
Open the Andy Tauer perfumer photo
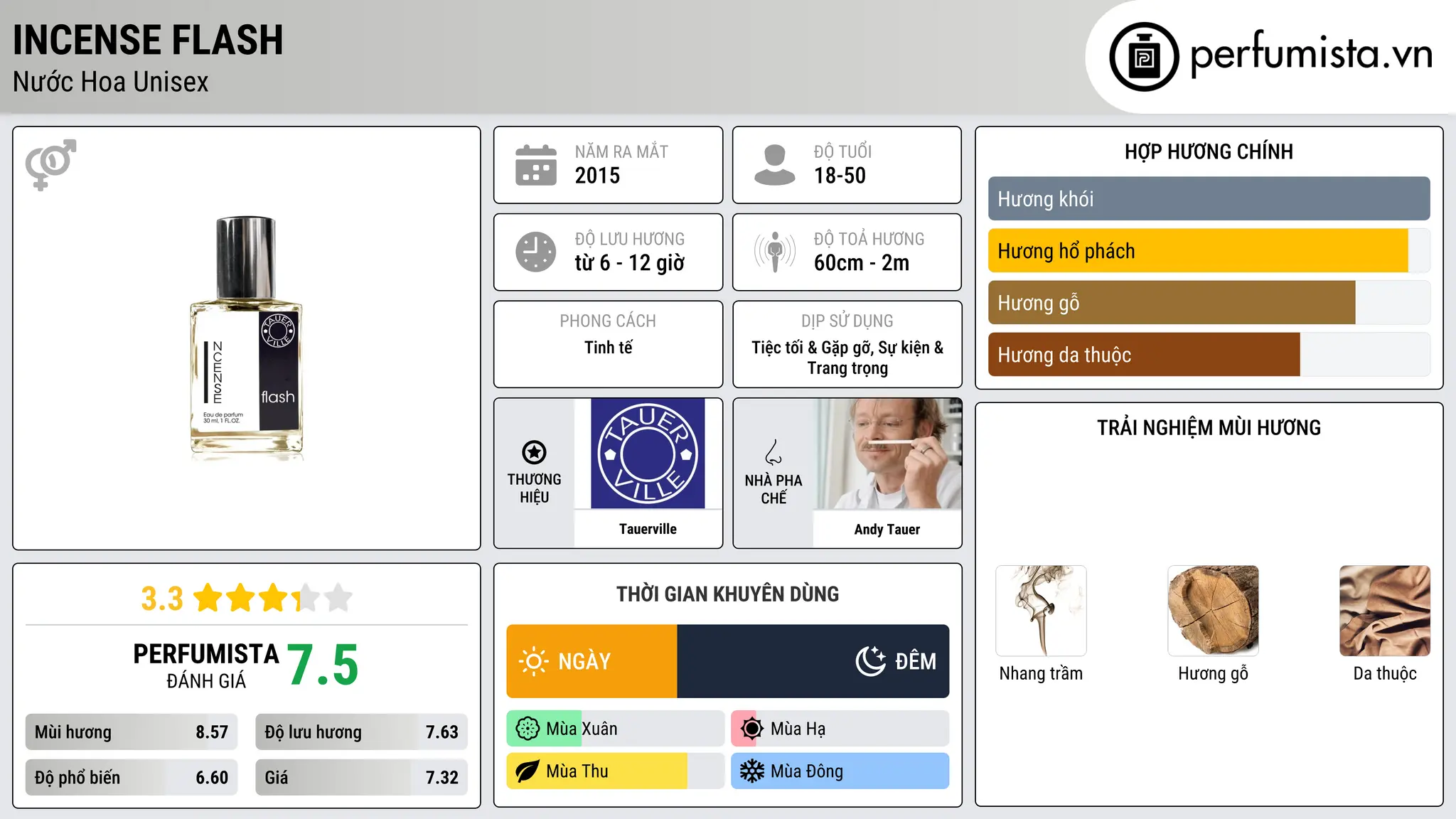pos(887,454)
